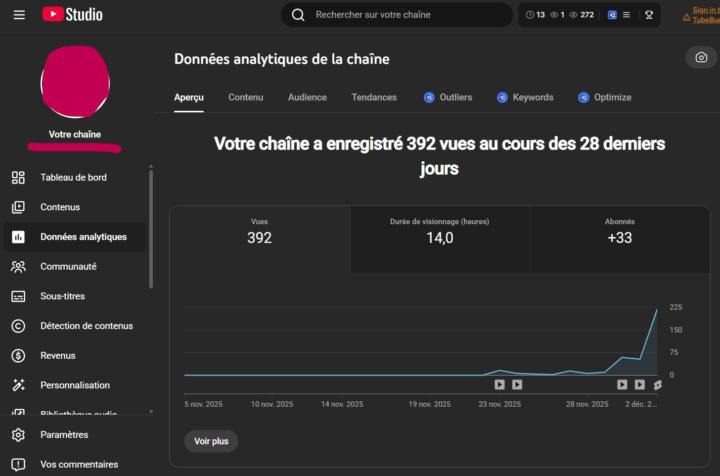Open the Optimize tab
The image size is (720, 476).
605,97
